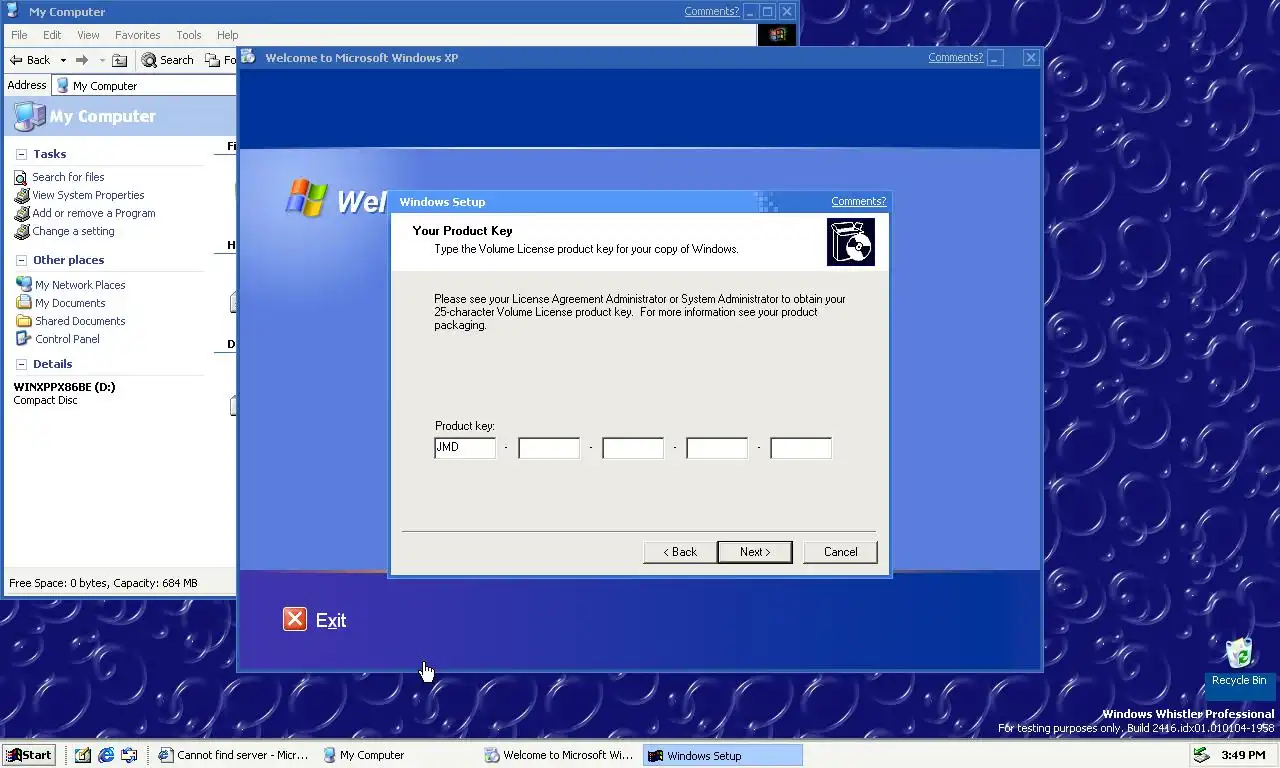
Task: Click Comments? link in Windows Setup dialog
Action: (x=858, y=202)
